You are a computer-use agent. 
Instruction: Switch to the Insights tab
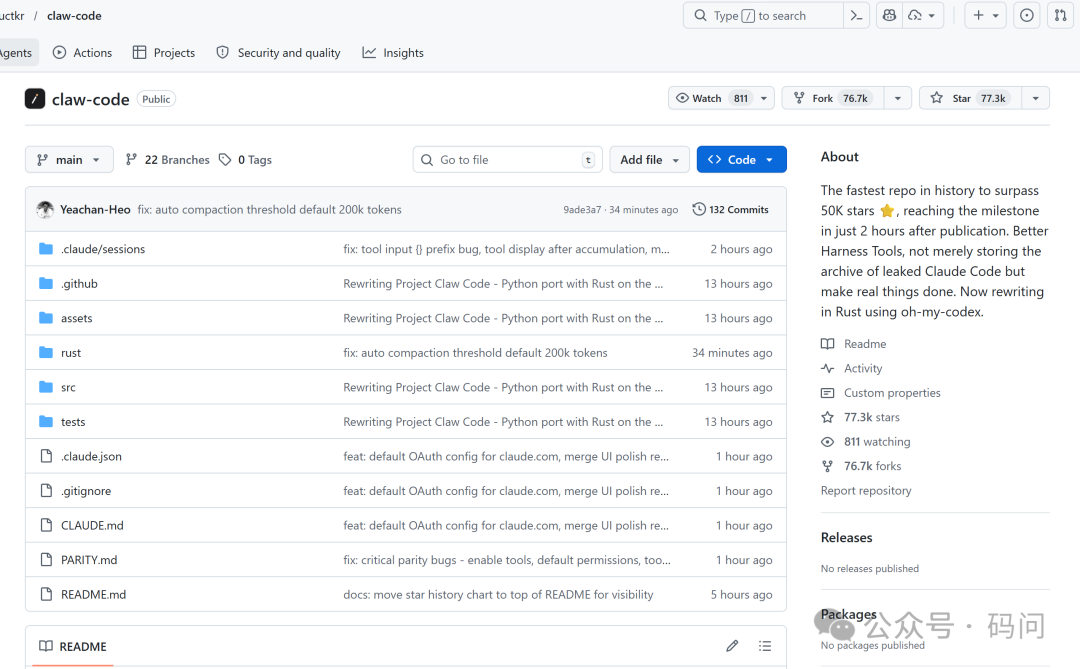[393, 53]
